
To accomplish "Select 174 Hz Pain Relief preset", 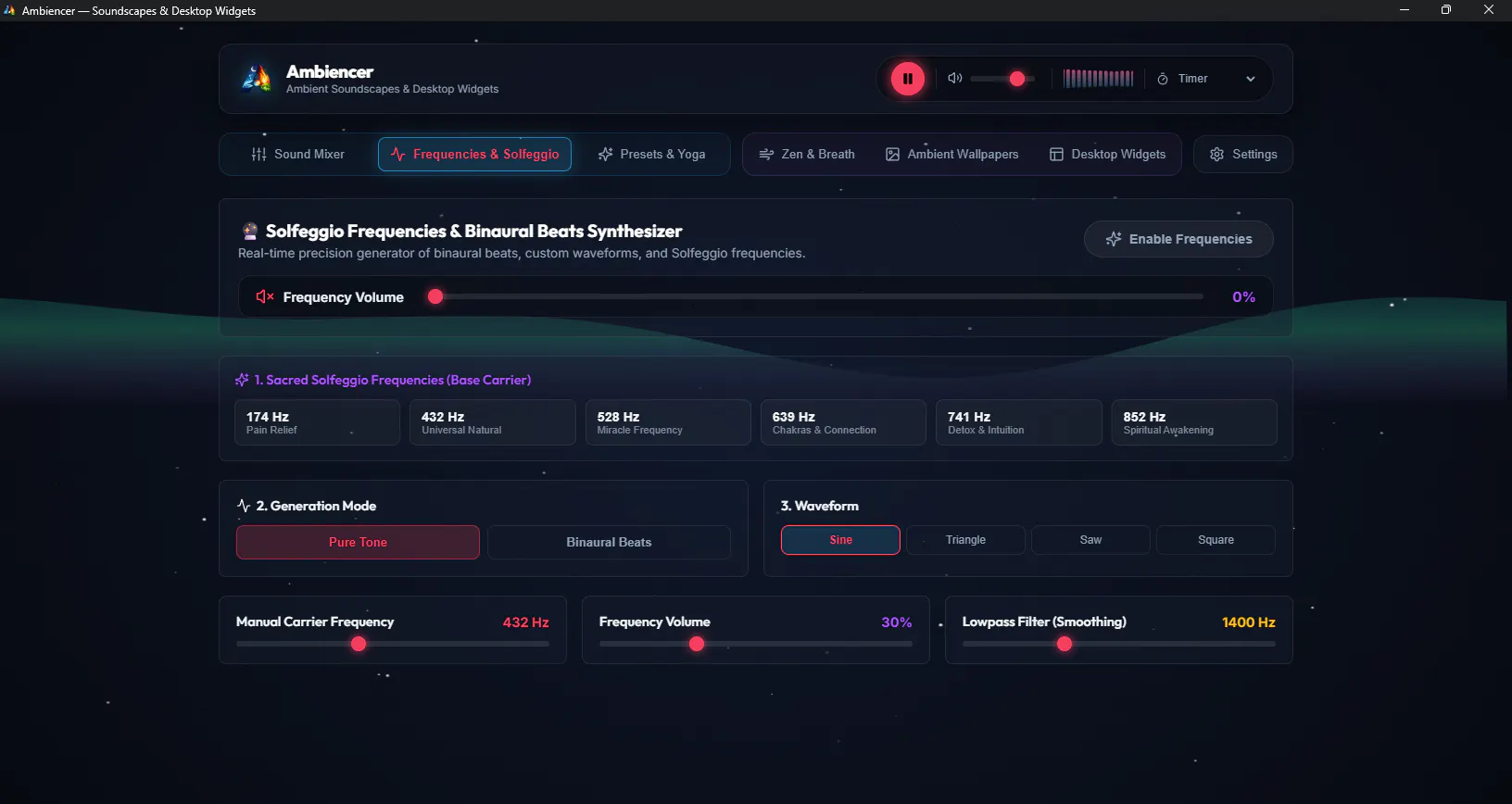I will (317, 422).
